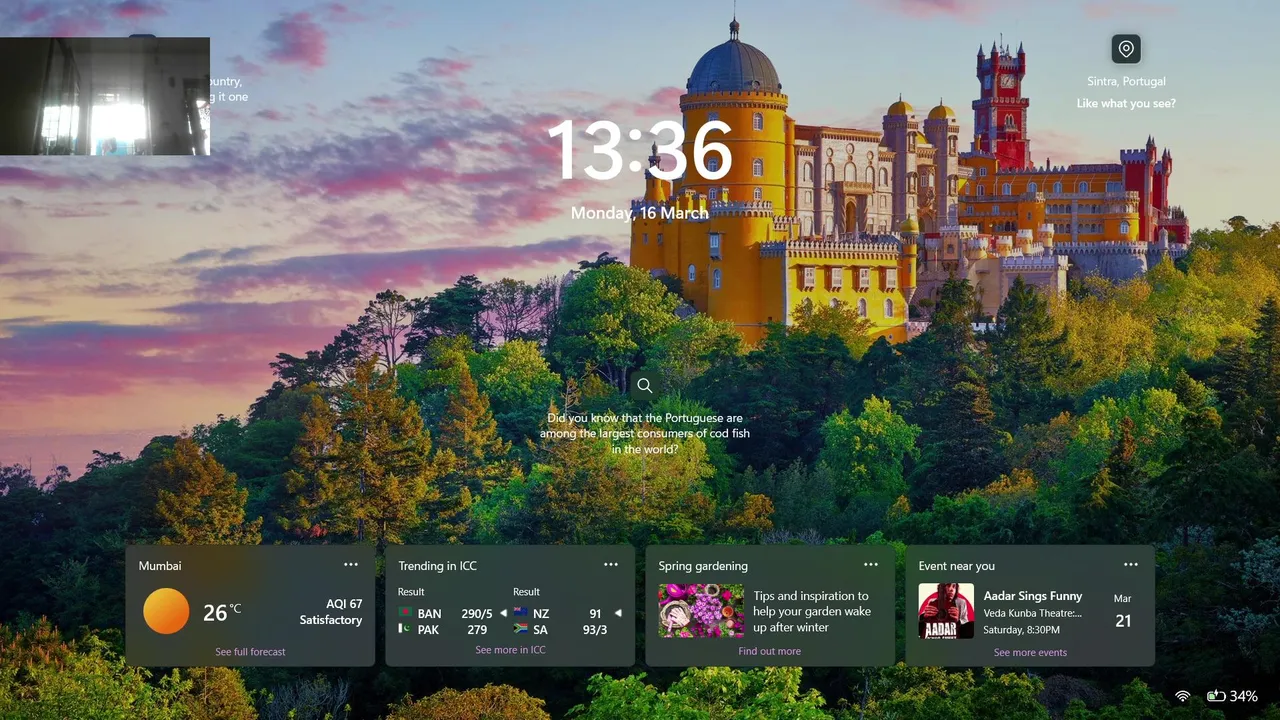Click the Mar 21 event date
The width and height of the screenshot is (1280, 720).
[1123, 612]
